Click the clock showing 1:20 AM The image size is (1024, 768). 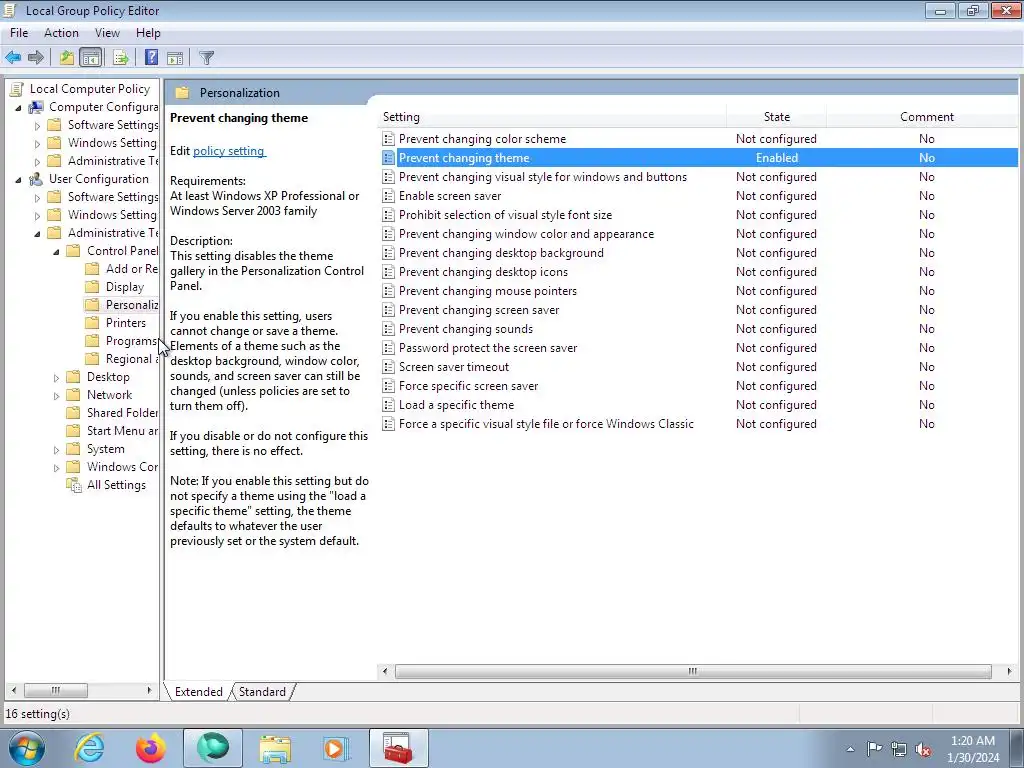click(973, 741)
